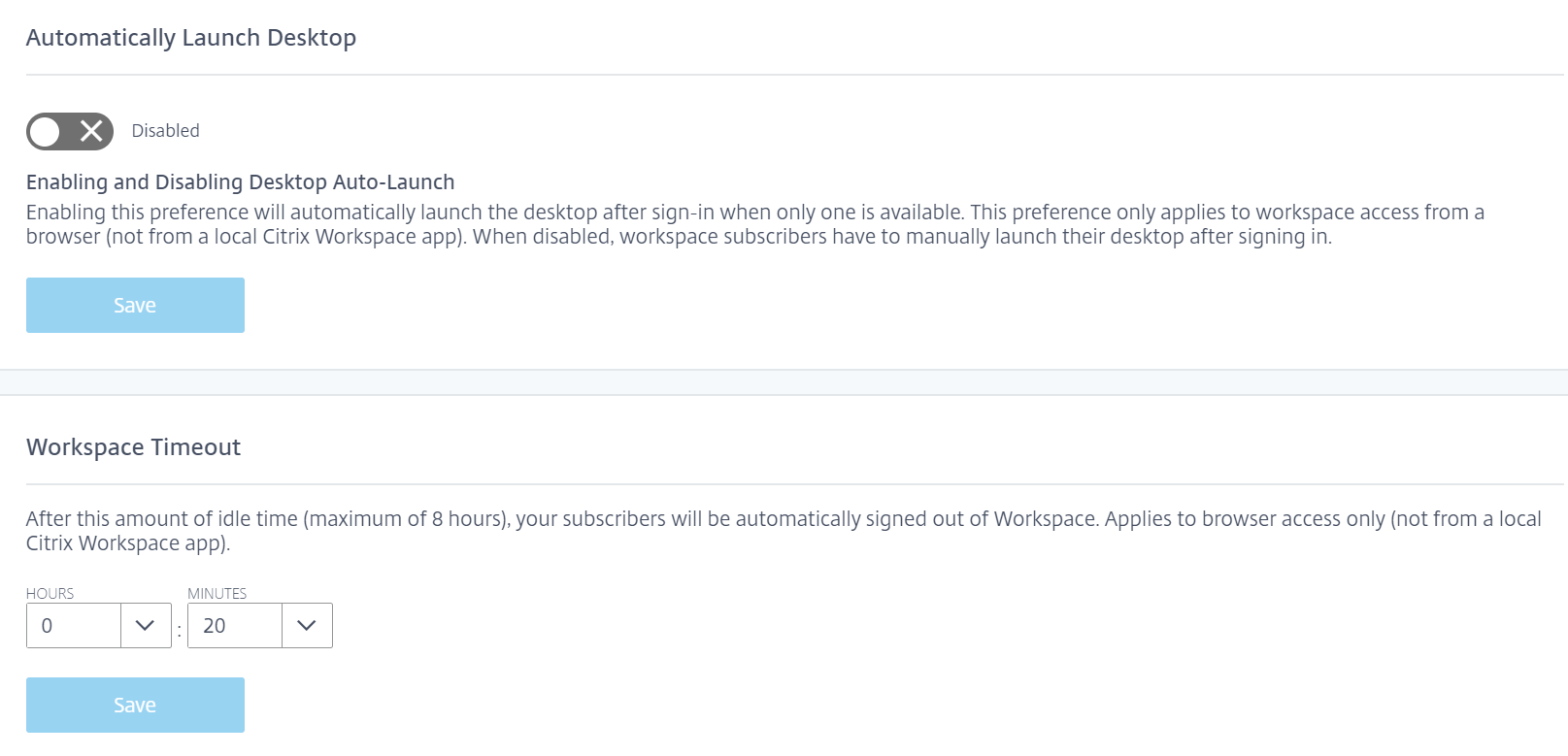Open the Hours dropdown chevron
Image resolution: width=1568 pixels, height=756 pixels.
pyautogui.click(x=146, y=626)
